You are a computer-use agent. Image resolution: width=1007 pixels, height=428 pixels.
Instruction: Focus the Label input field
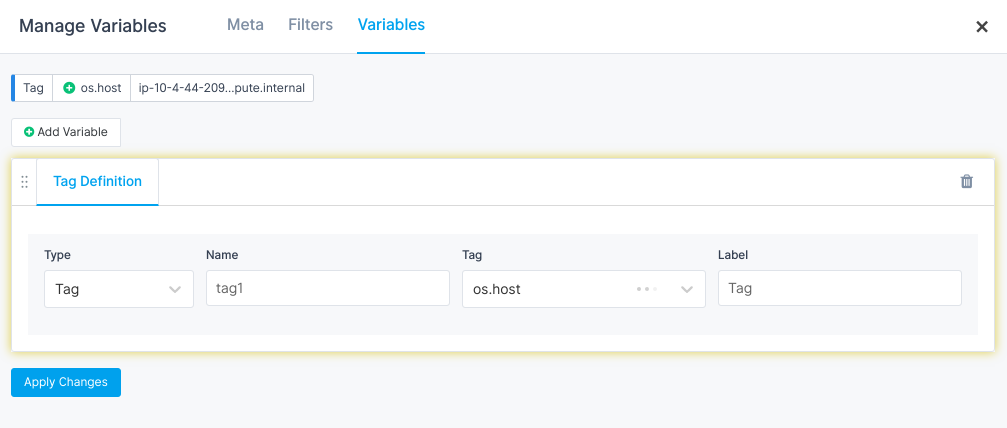click(x=839, y=288)
